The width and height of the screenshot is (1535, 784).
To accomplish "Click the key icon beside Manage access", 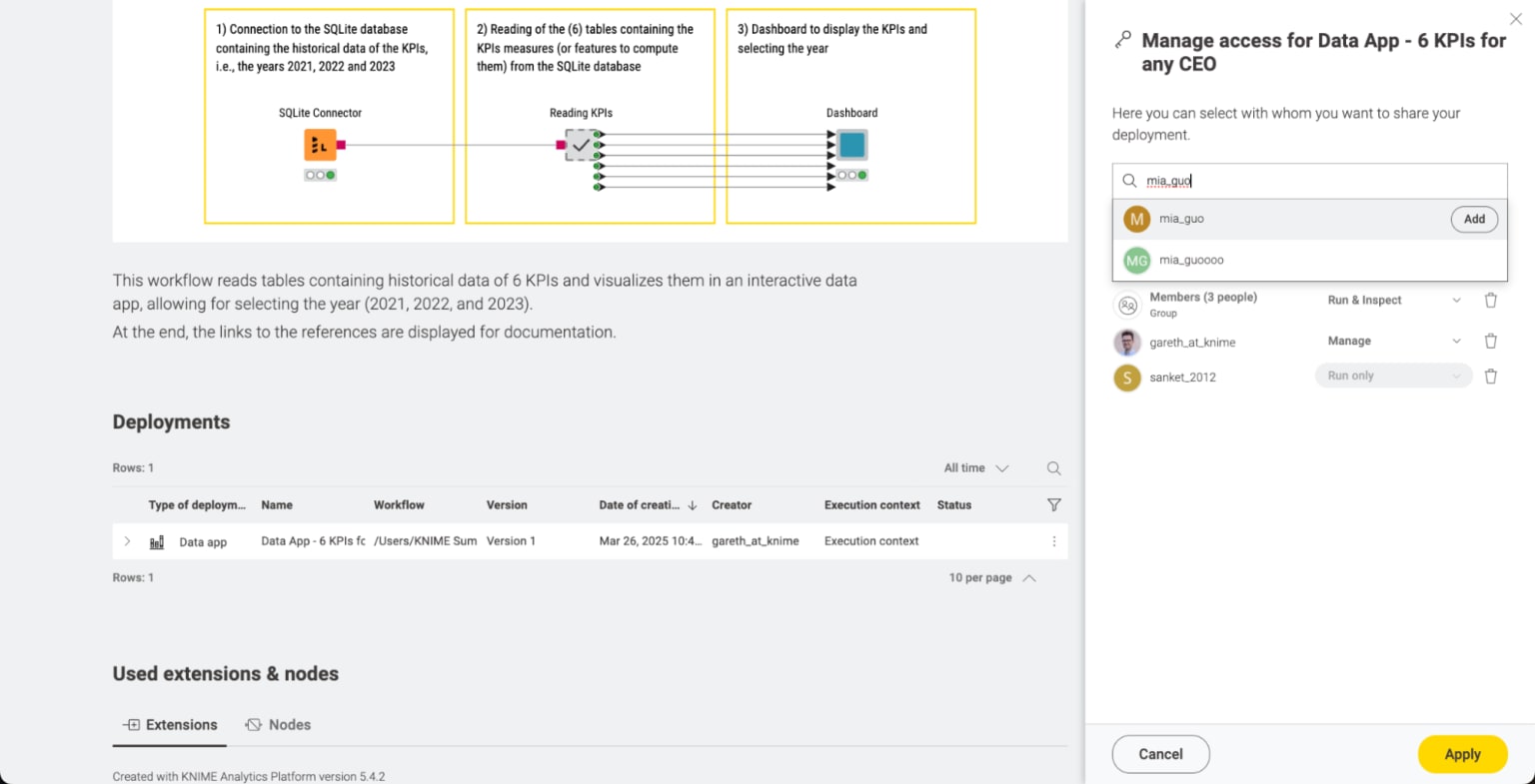I will [1123, 40].
